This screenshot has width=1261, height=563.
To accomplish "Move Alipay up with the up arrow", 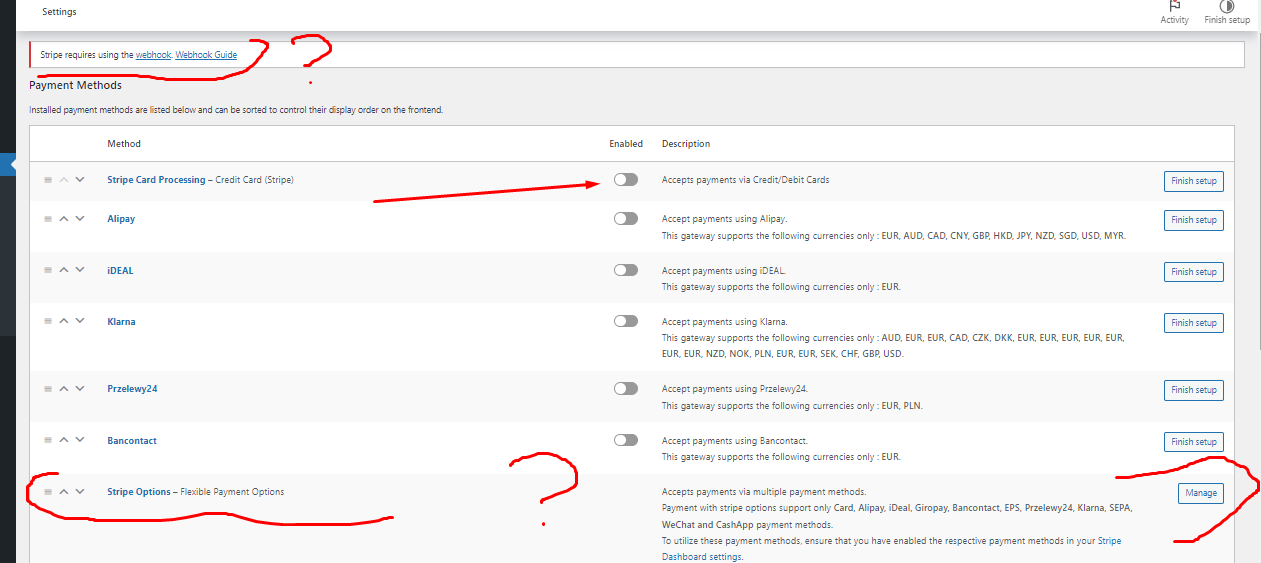I will click(x=64, y=218).
